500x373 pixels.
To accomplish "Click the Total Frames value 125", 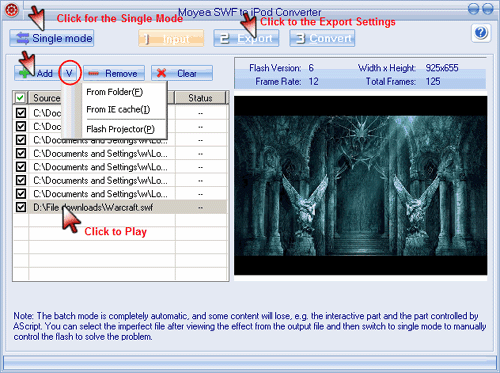I will tap(433, 82).
